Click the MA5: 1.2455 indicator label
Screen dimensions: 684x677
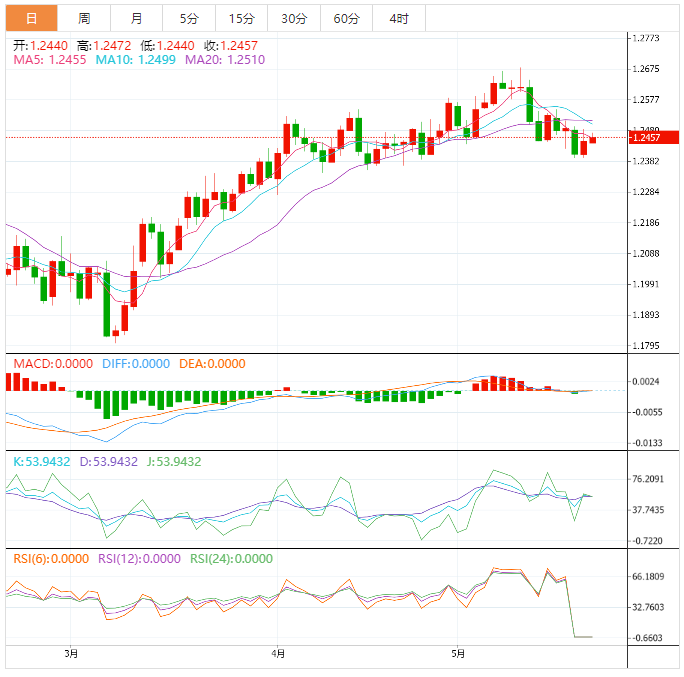[x=50, y=60]
